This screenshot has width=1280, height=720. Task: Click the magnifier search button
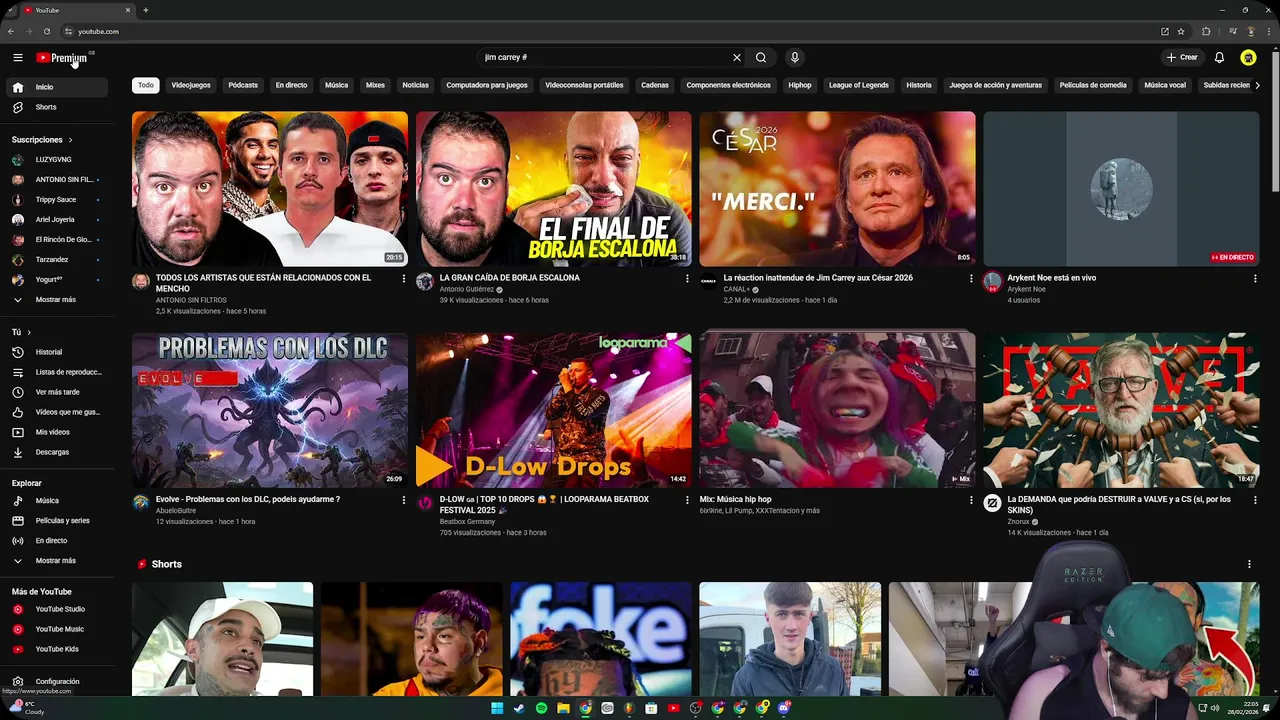tap(761, 58)
